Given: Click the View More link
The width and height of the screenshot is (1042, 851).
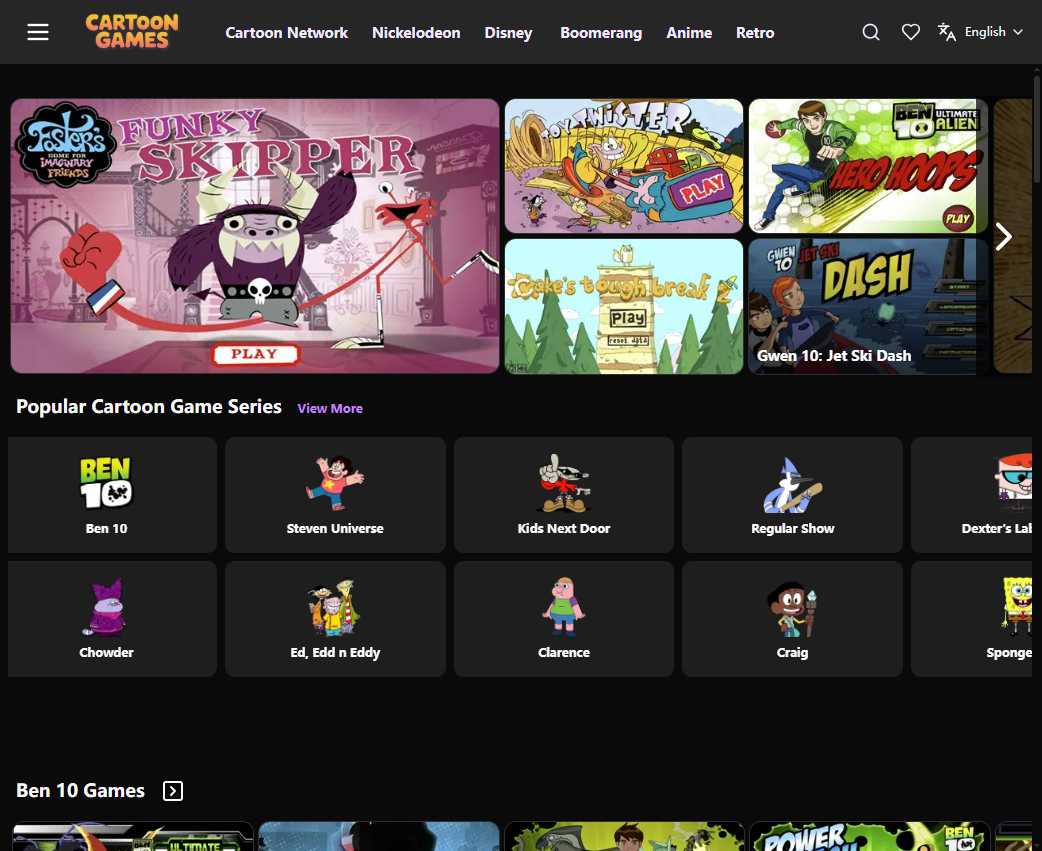Looking at the screenshot, I should coord(330,408).
